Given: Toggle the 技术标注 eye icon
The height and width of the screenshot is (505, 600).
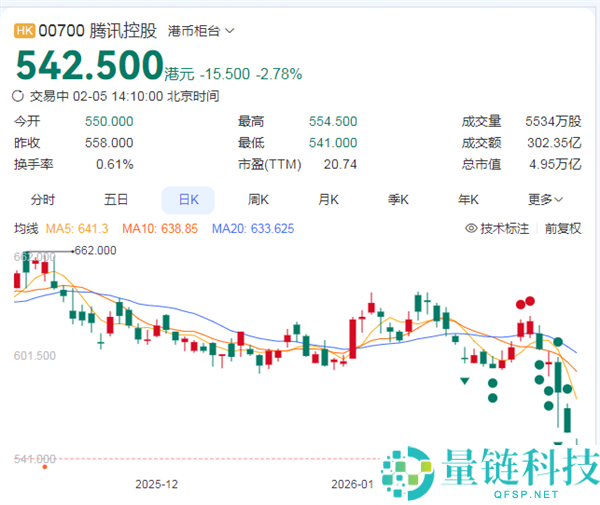Looking at the screenshot, I should [471, 228].
